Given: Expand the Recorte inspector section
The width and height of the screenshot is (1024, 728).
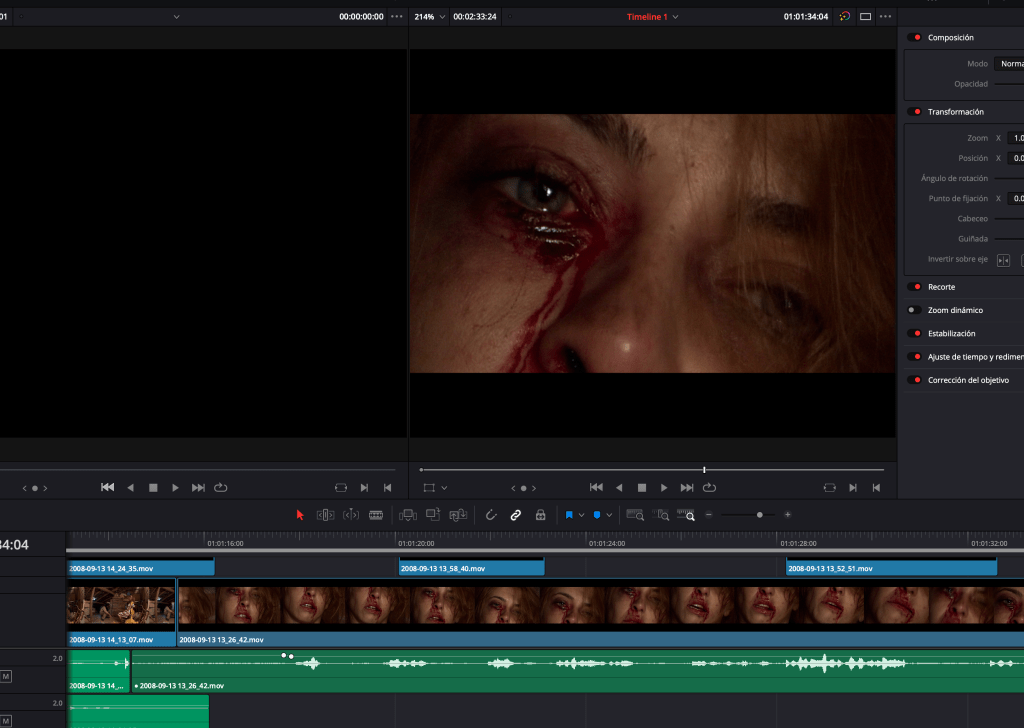Looking at the screenshot, I should click(941, 287).
